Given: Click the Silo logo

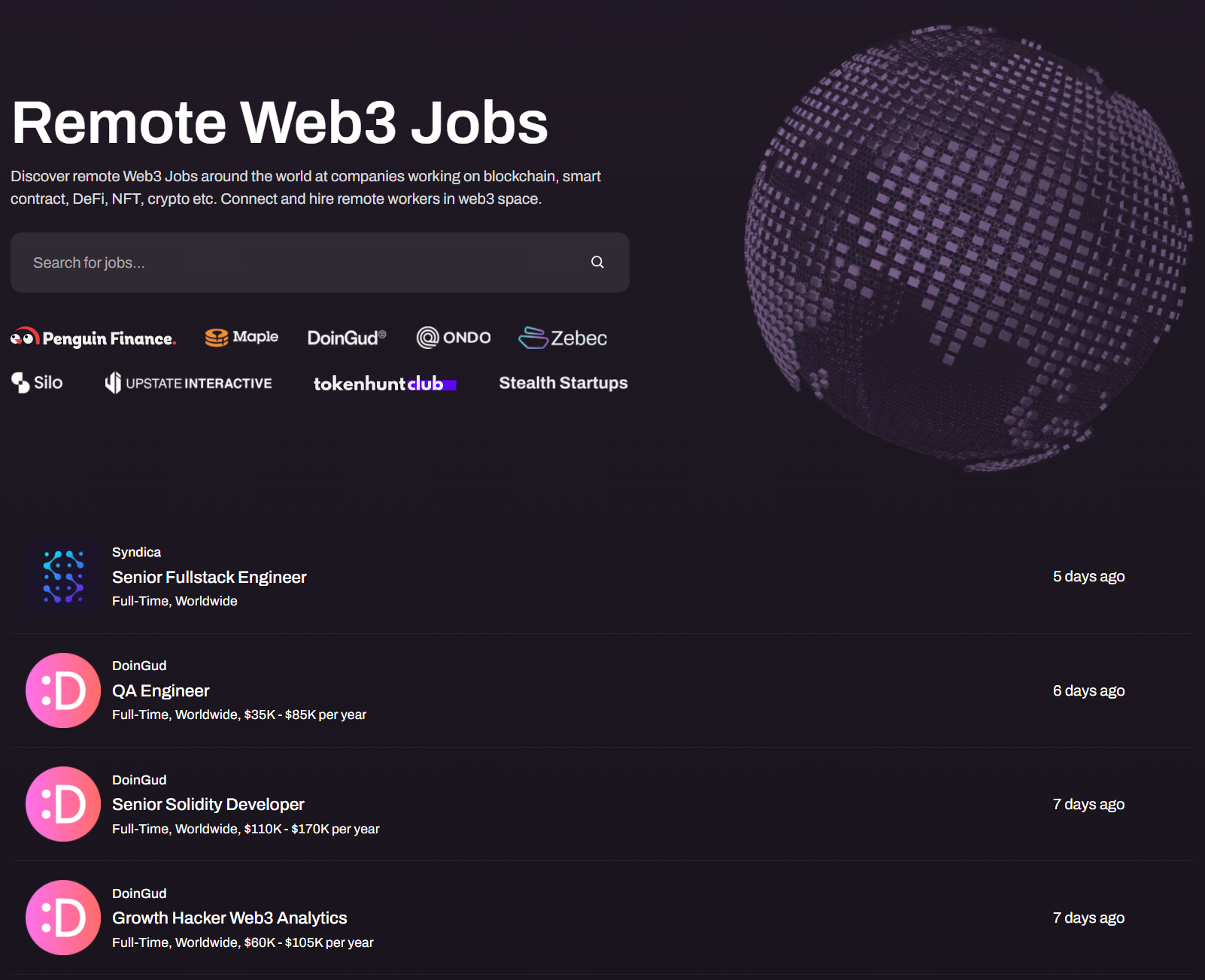Looking at the screenshot, I should pyautogui.click(x=37, y=382).
